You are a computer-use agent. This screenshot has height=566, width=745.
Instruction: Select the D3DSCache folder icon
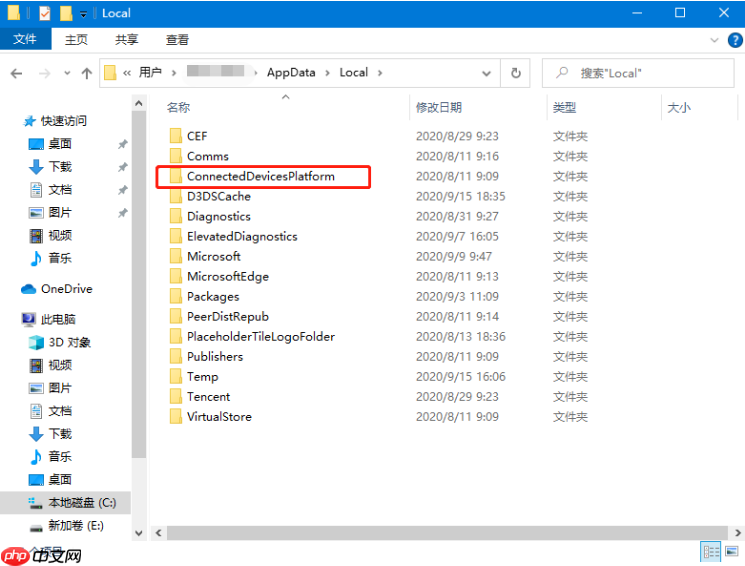coord(176,196)
